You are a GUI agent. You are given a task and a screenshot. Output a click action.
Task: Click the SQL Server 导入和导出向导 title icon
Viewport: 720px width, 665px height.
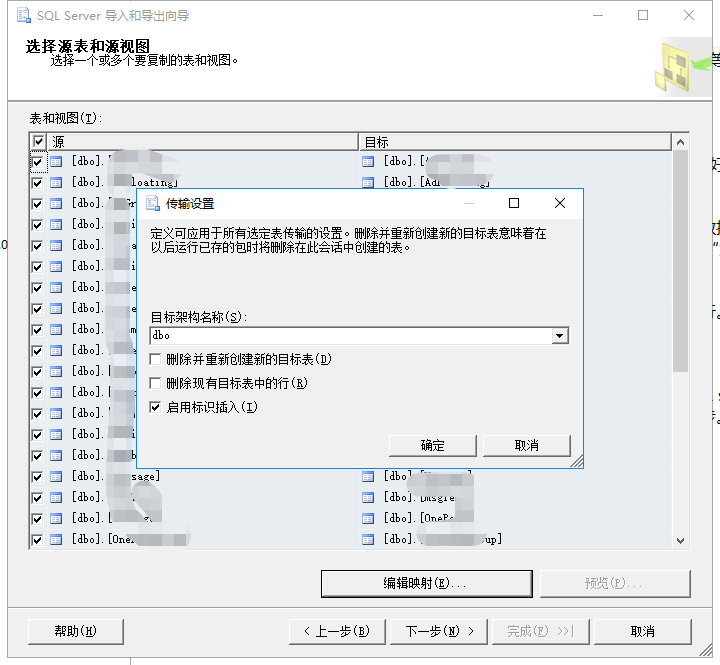click(24, 16)
